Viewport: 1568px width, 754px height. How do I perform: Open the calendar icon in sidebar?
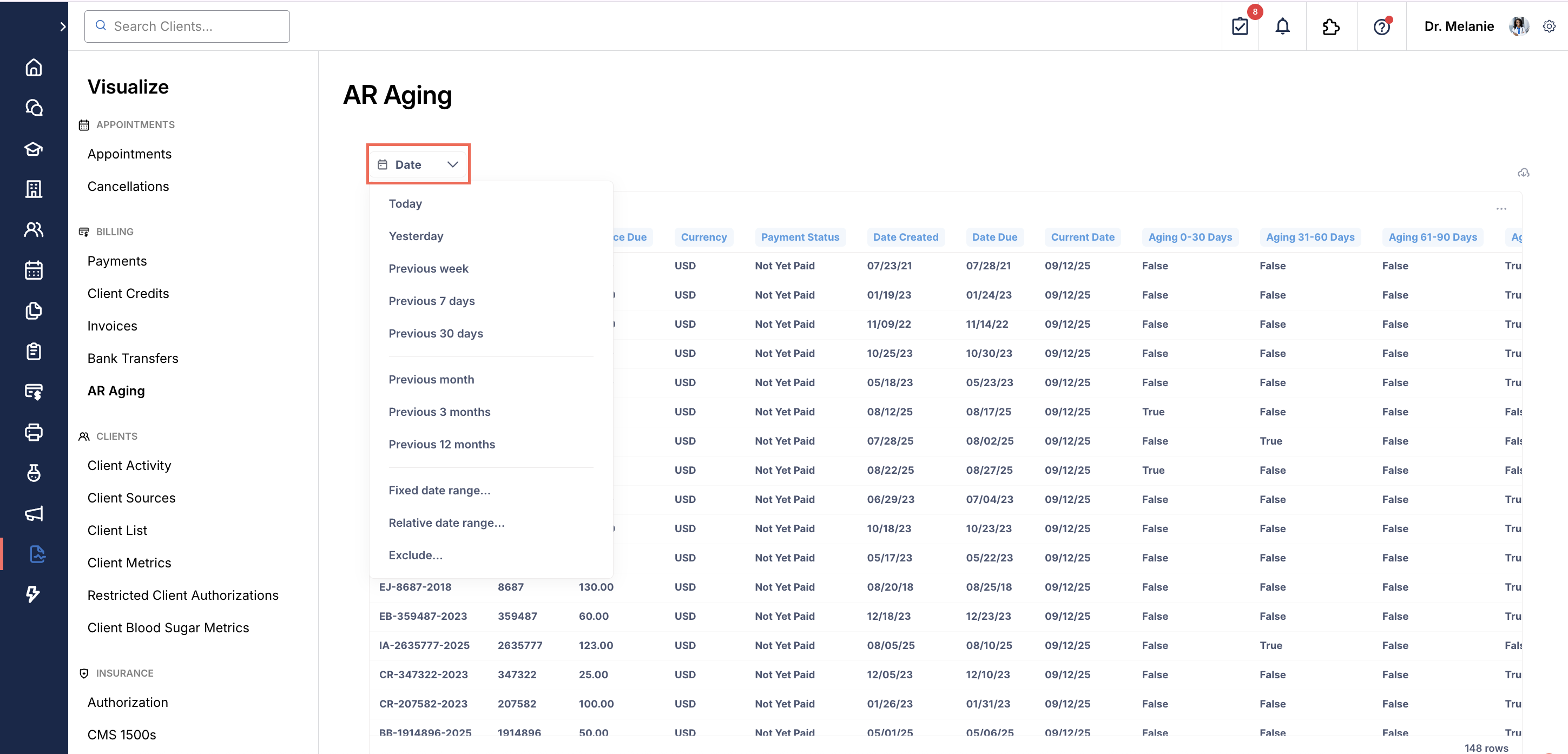click(34, 269)
